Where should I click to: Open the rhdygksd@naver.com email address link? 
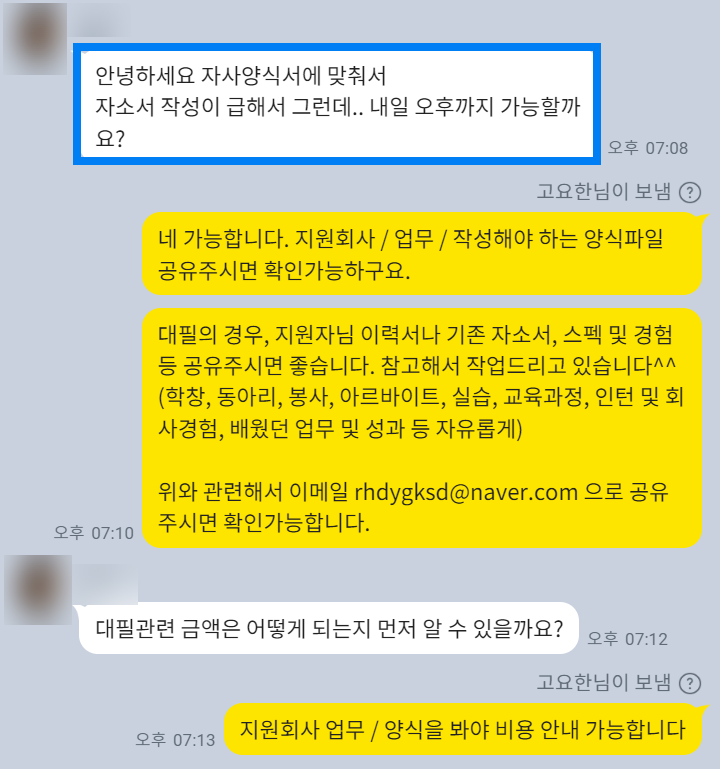pyautogui.click(x=466, y=492)
